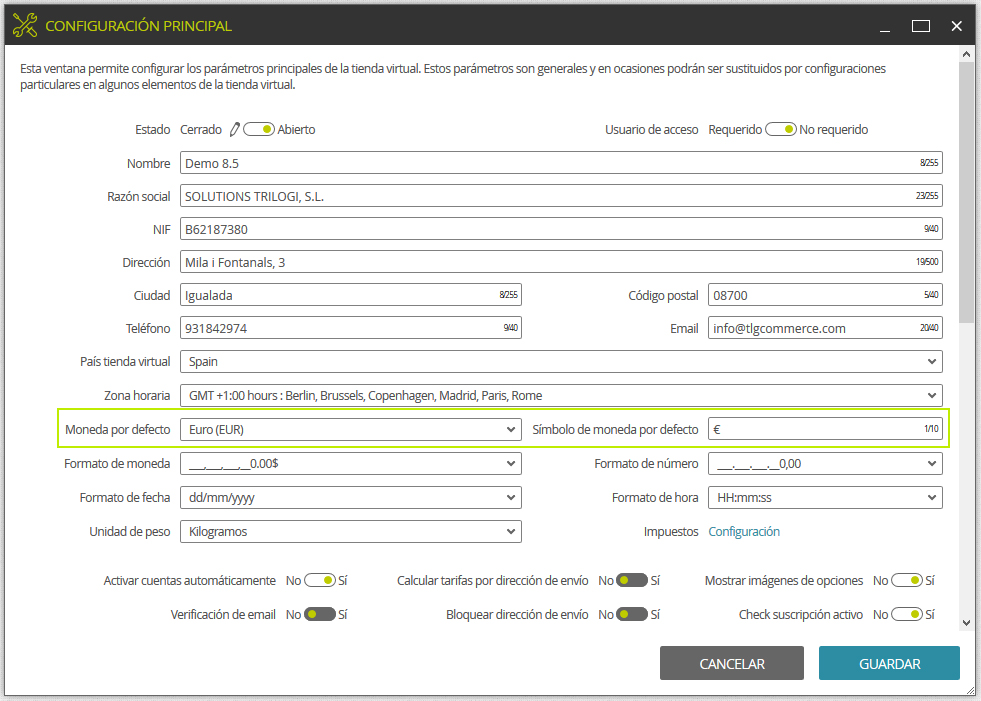
Task: Open the Moneda por defecto dropdown
Action: coord(351,429)
